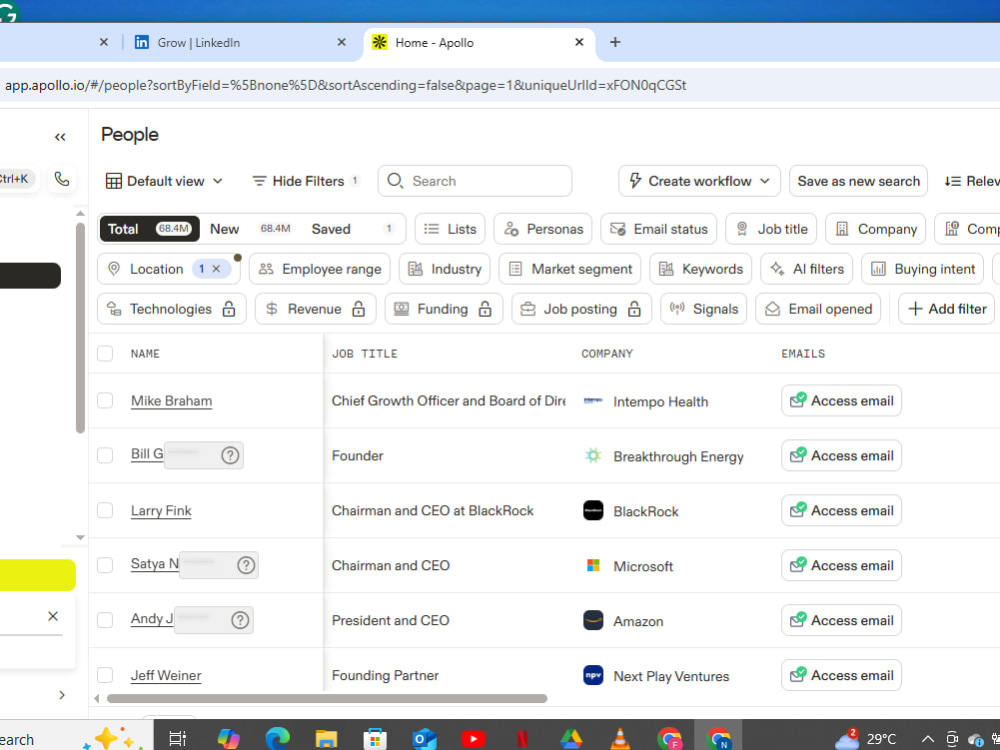Click help icon next to Satya N name
The height and width of the screenshot is (750, 1000).
246,565
